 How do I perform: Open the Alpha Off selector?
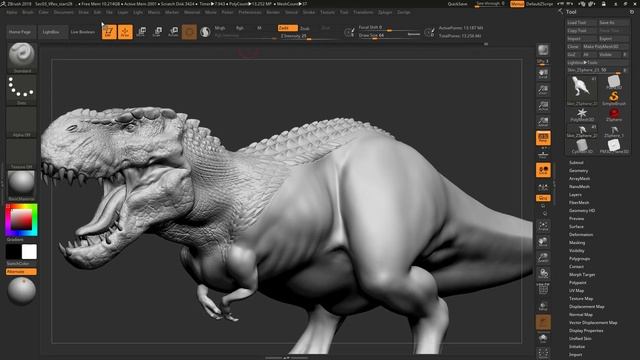pyautogui.click(x=22, y=122)
